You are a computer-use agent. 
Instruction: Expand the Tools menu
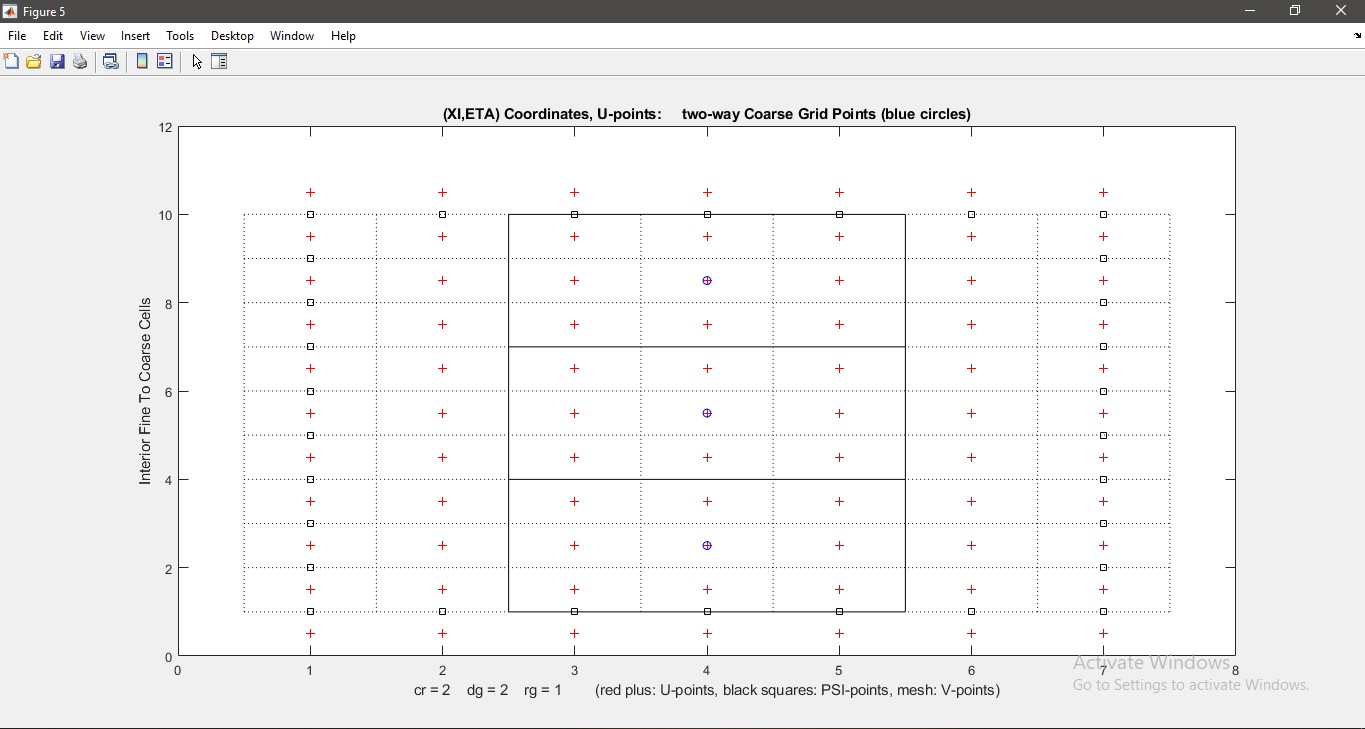[x=180, y=36]
